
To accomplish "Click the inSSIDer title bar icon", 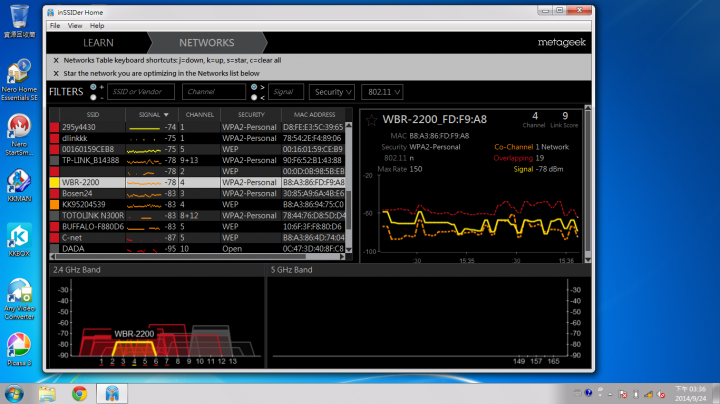I will pyautogui.click(x=51, y=12).
